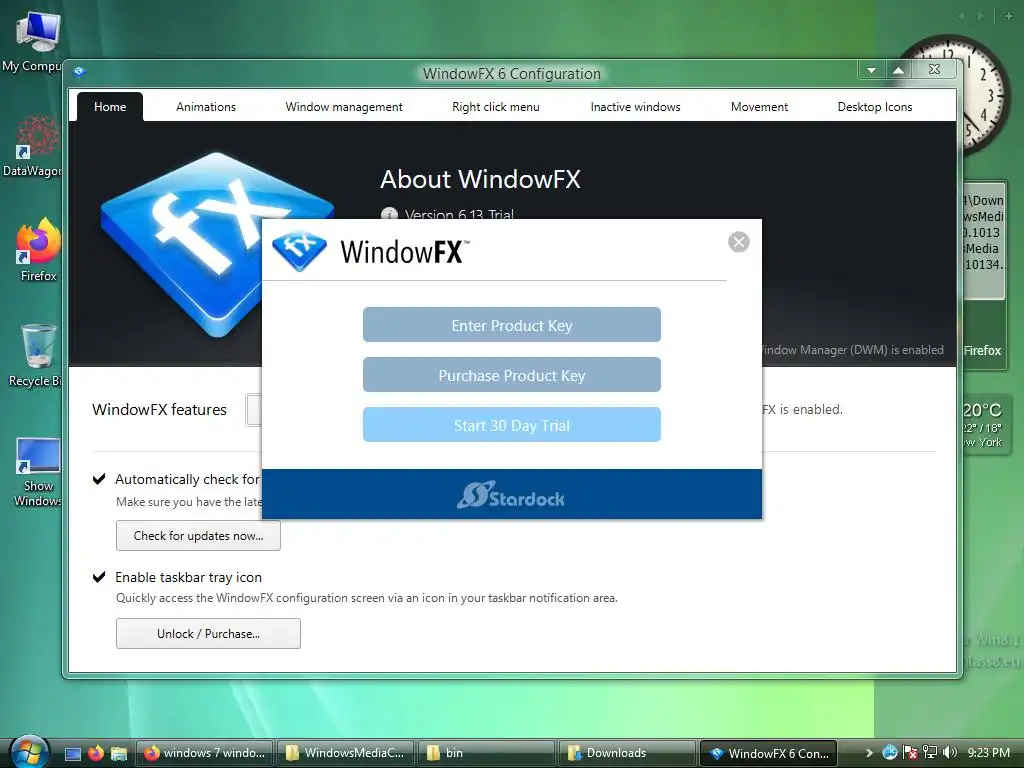Open the Movement tab
The width and height of the screenshot is (1024, 768).
pyautogui.click(x=759, y=106)
